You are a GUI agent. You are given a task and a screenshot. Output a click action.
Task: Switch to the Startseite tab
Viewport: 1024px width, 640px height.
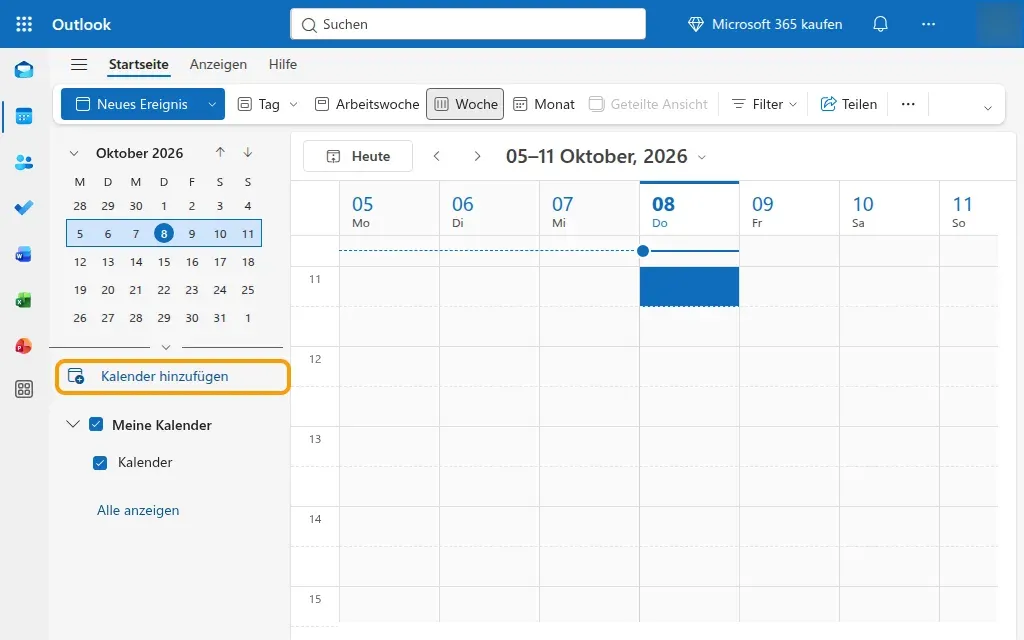[x=138, y=64]
